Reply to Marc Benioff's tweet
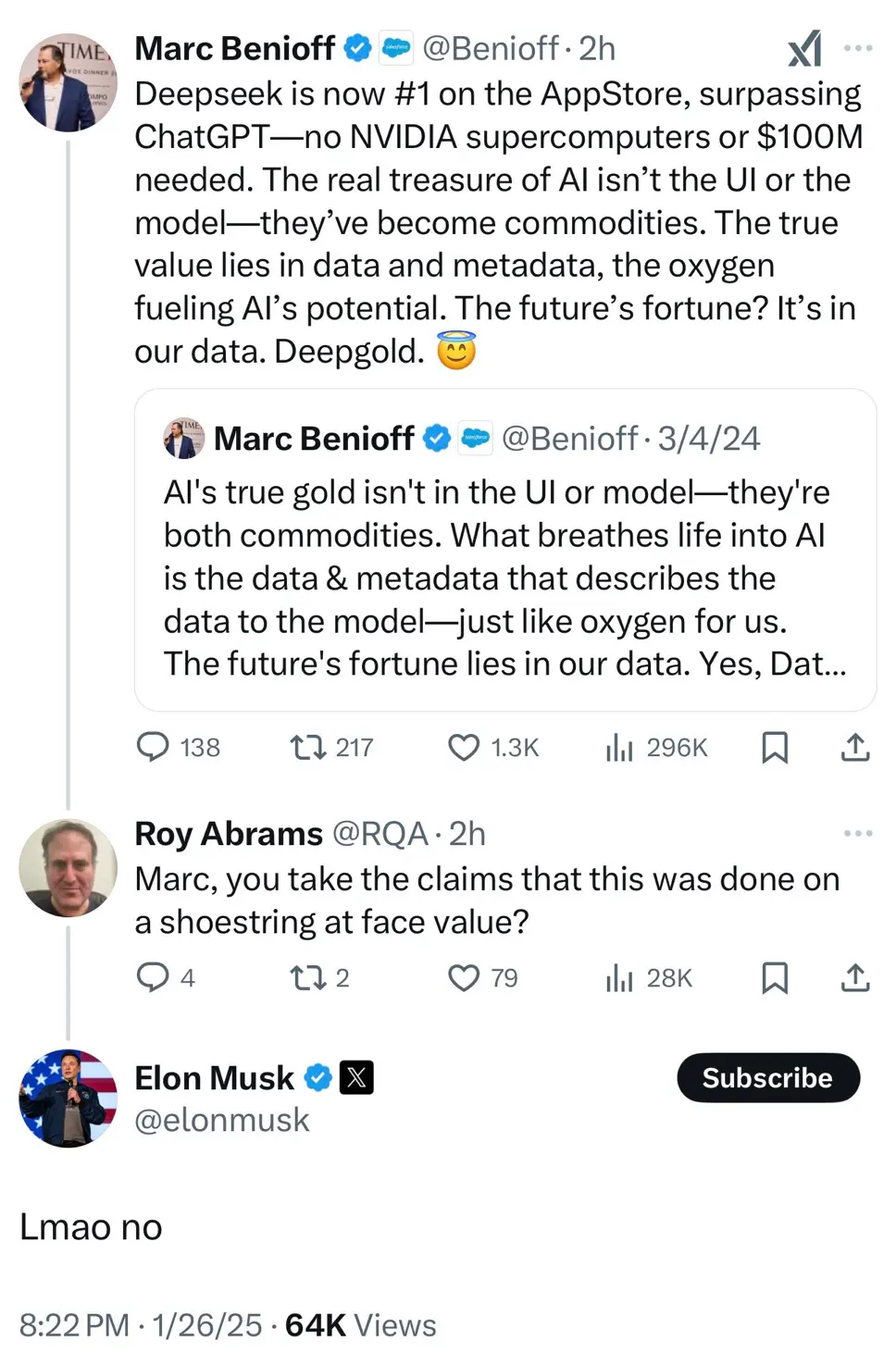The height and width of the screenshot is (1366, 896). pos(156,748)
